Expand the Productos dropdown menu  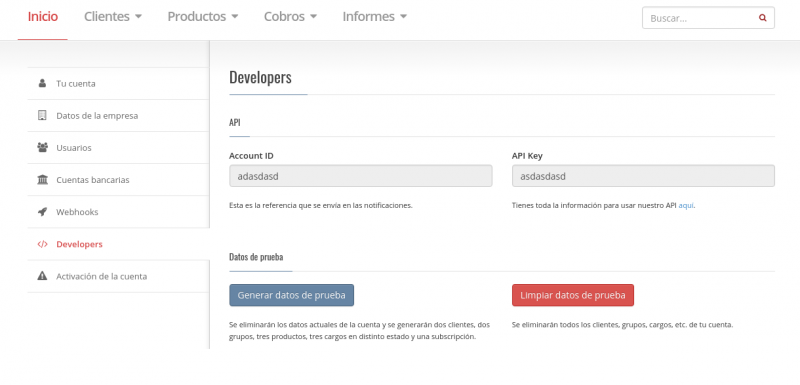tap(203, 16)
